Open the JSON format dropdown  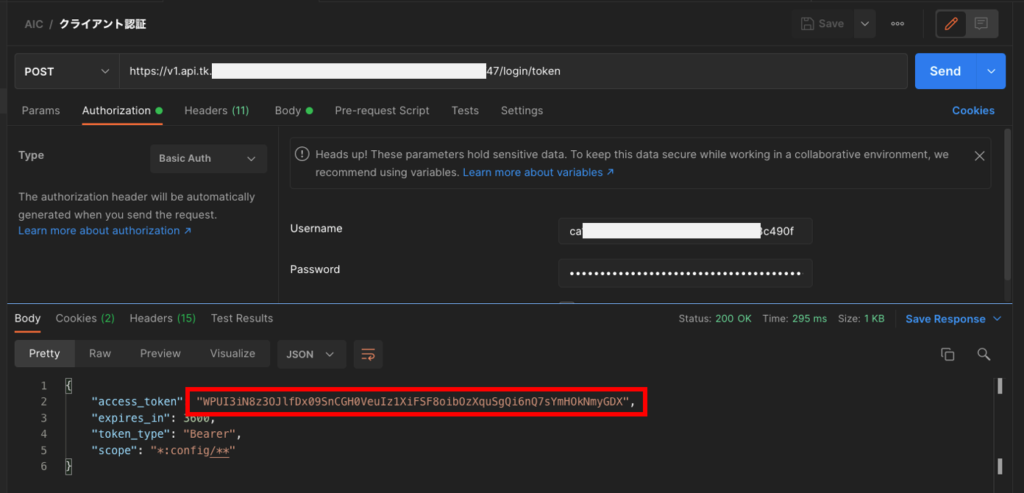pyautogui.click(x=311, y=354)
